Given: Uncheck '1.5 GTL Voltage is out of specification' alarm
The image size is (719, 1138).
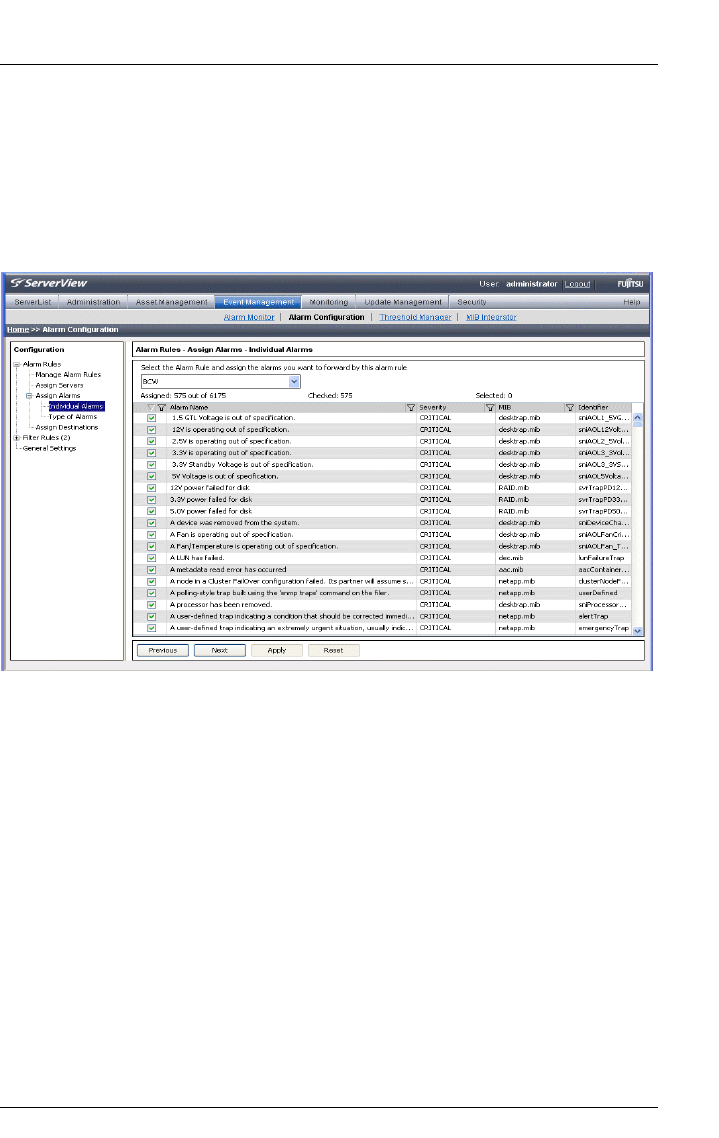Looking at the screenshot, I should tap(152, 418).
